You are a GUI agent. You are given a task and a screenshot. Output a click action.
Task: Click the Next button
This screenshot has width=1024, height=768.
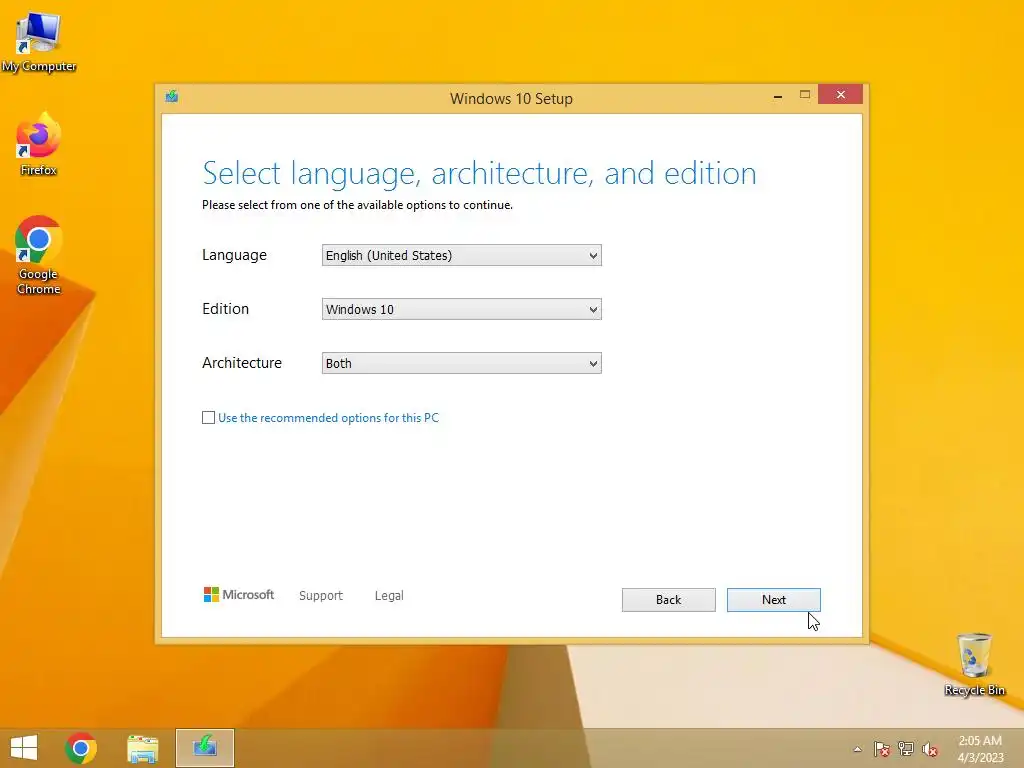(x=774, y=600)
